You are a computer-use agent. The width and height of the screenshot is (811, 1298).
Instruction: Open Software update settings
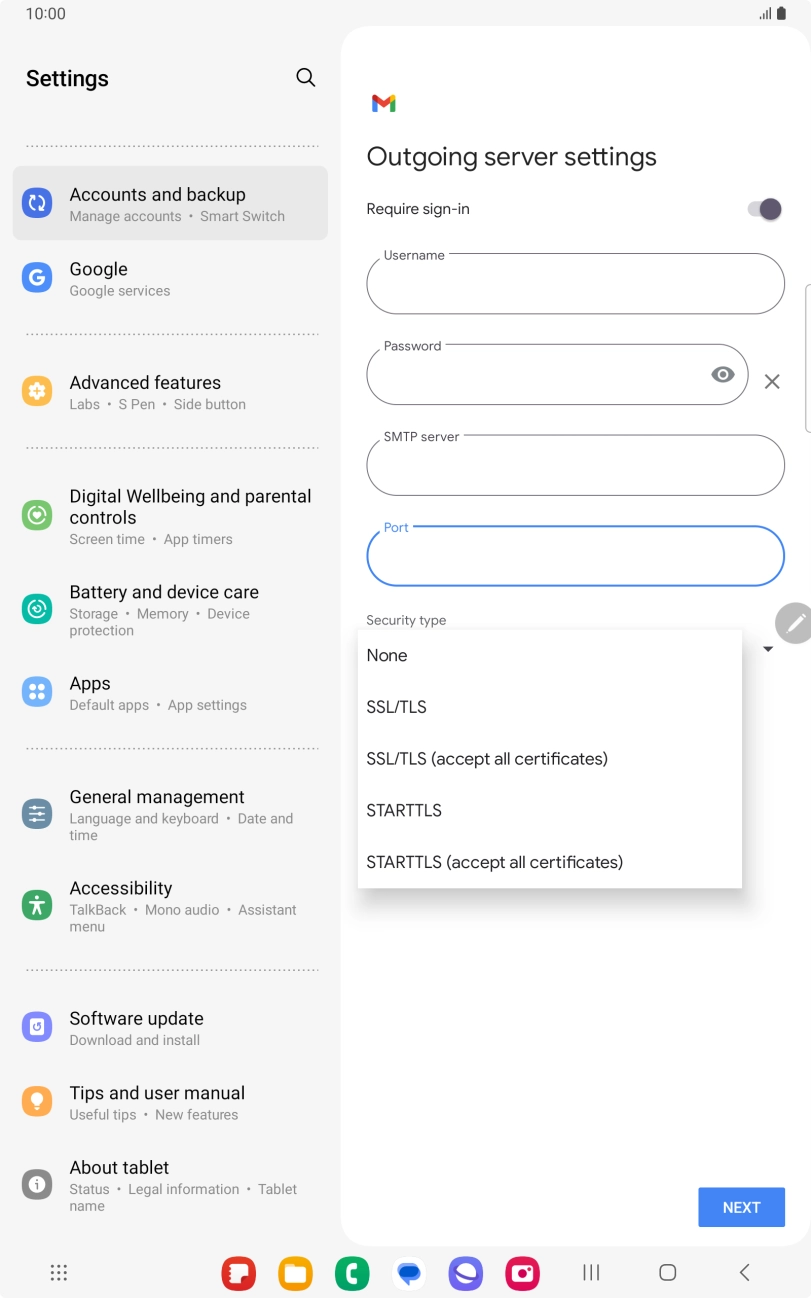[170, 1027]
